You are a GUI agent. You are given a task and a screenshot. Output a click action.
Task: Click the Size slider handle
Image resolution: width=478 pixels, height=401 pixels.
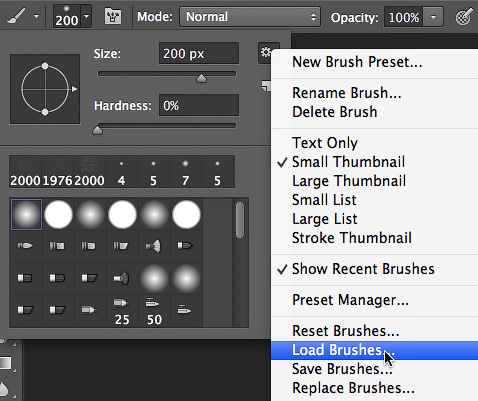[x=201, y=78]
